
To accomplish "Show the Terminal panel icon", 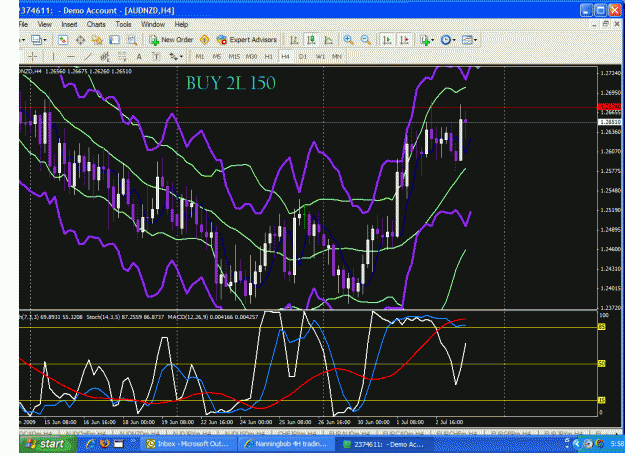I will point(115,40).
